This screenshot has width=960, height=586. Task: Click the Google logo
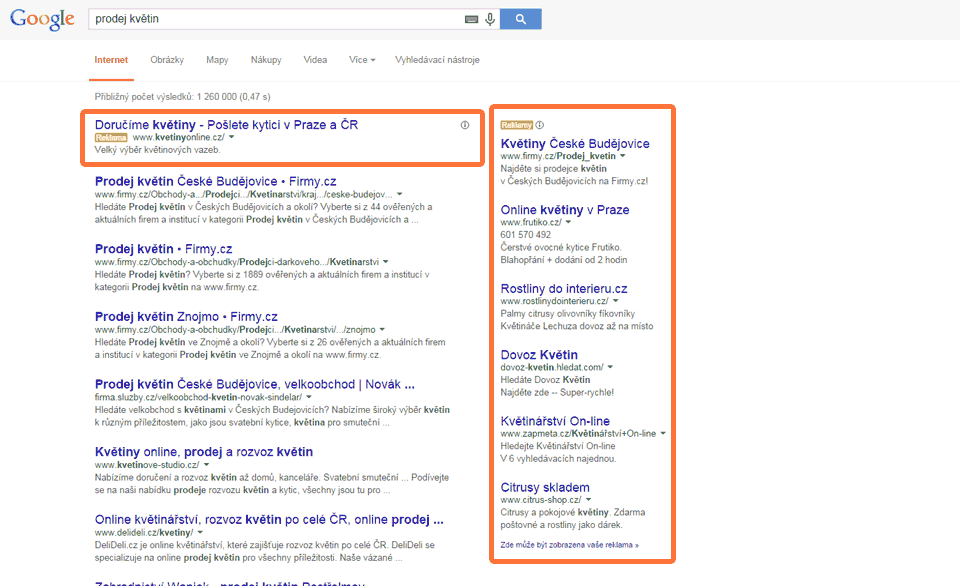pyautogui.click(x=42, y=19)
